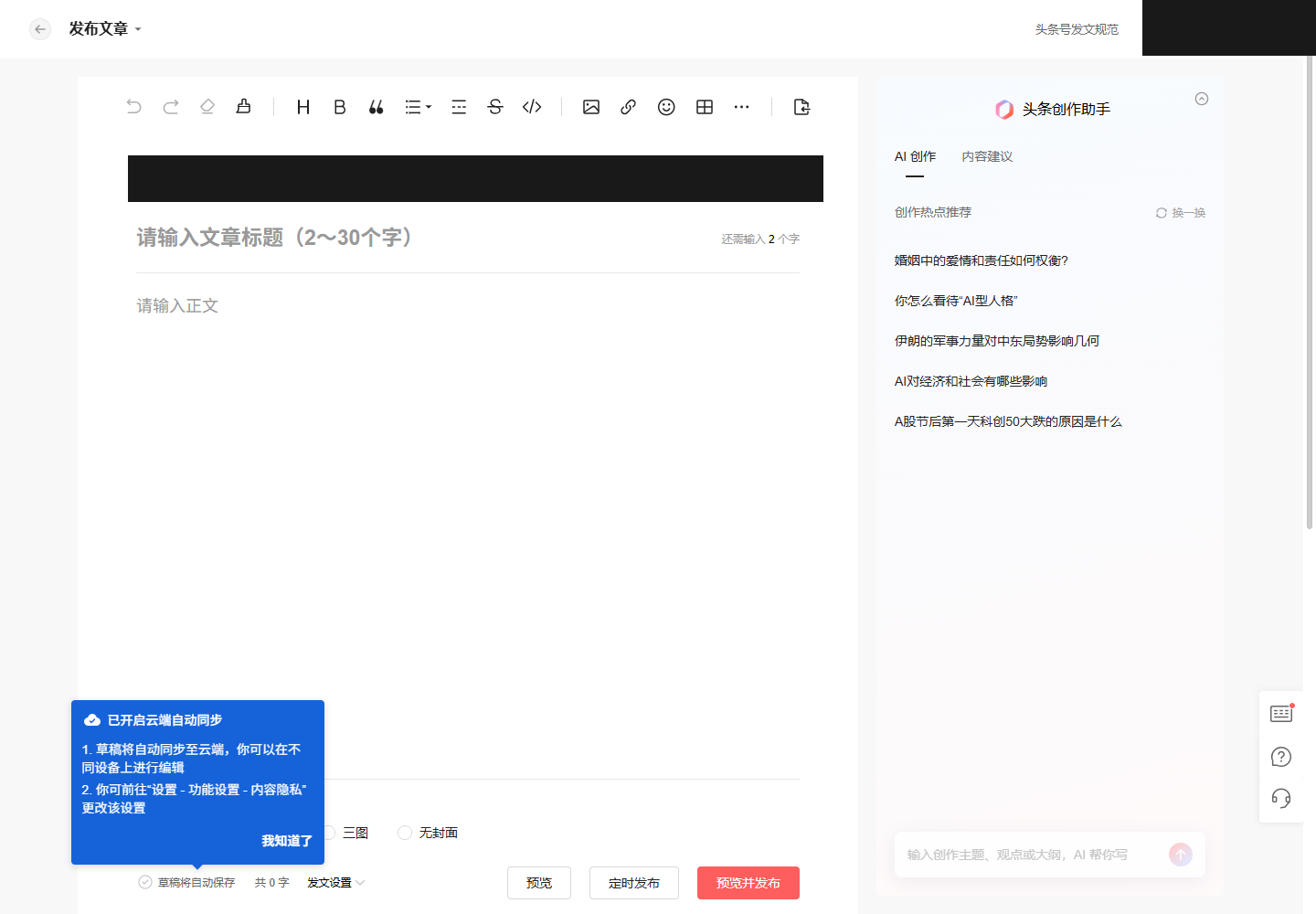Screen dimensions: 1316x914
Task: Select topic A股节后第一天科创50大跌的原因是什么
Action: (1008, 421)
